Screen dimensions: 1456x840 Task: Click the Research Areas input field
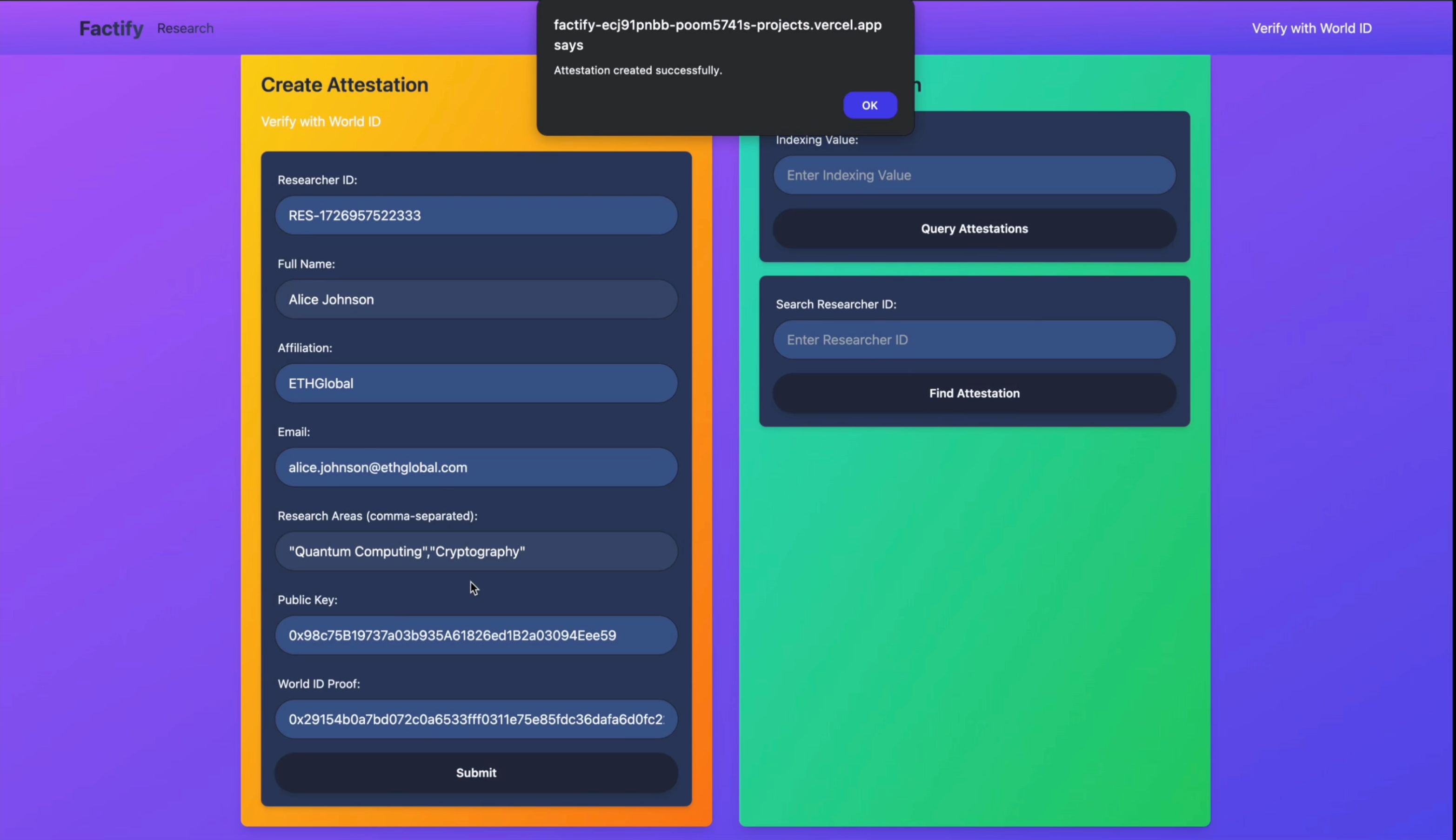[475, 551]
